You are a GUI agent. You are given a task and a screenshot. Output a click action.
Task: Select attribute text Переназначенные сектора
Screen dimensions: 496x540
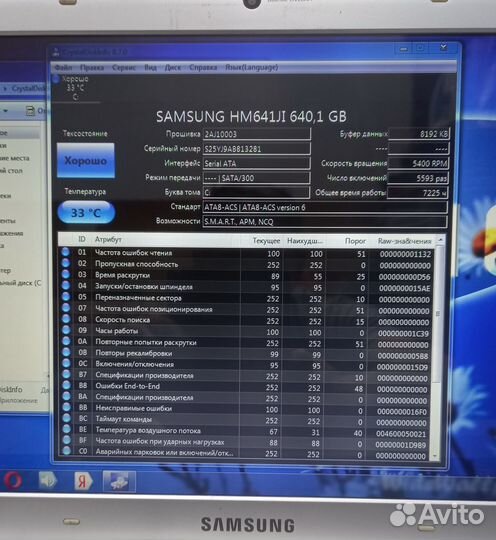138,298
